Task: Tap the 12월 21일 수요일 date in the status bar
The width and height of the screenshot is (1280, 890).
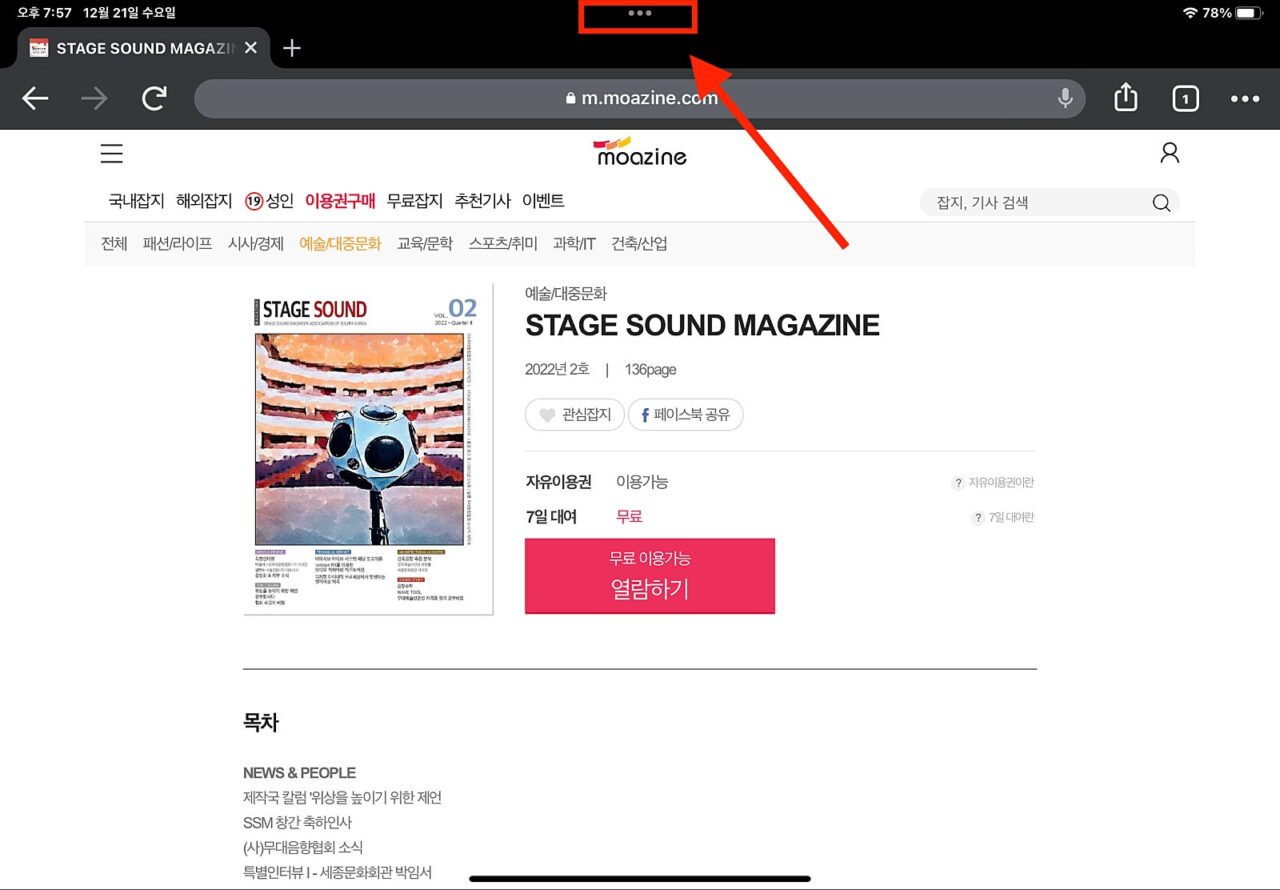Action: 130,13
